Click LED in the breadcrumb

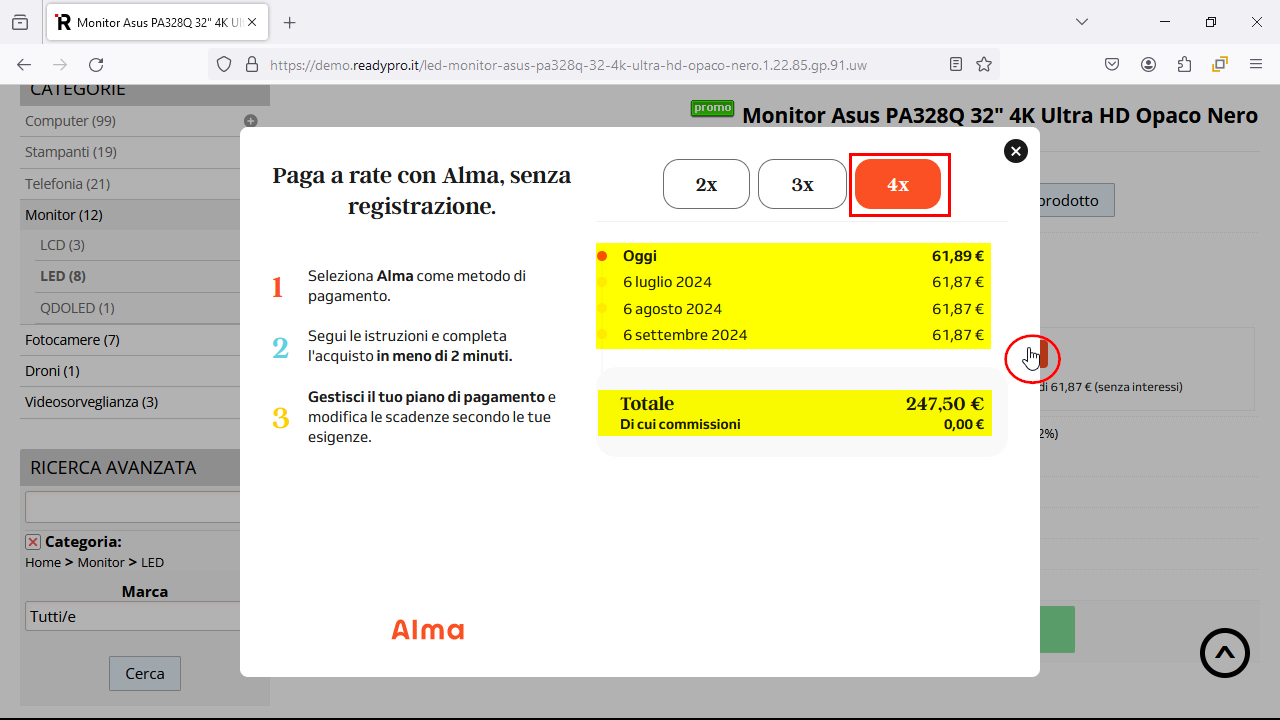152,563
